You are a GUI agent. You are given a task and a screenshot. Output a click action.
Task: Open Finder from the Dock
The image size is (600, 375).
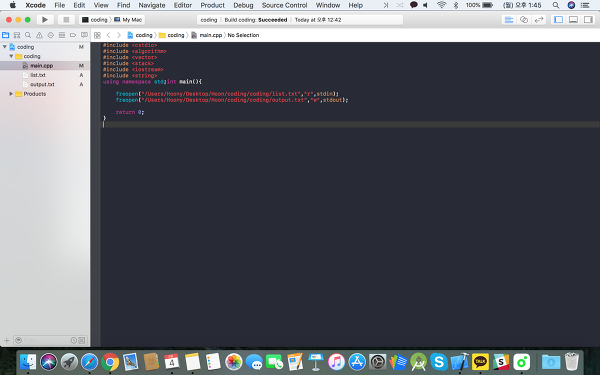pyautogui.click(x=28, y=362)
